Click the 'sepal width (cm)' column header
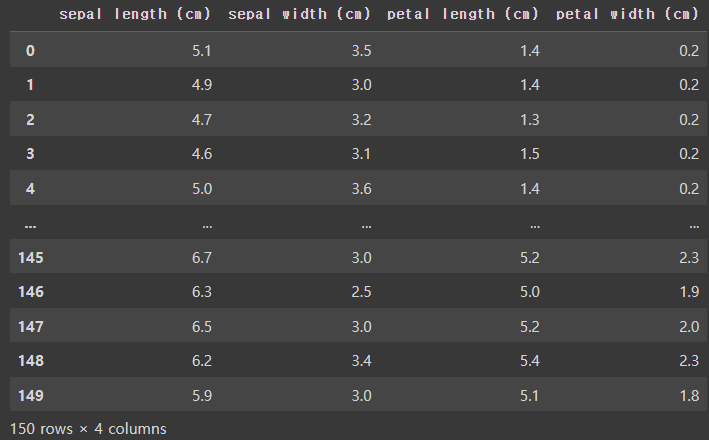709x440 pixels. (x=299, y=14)
